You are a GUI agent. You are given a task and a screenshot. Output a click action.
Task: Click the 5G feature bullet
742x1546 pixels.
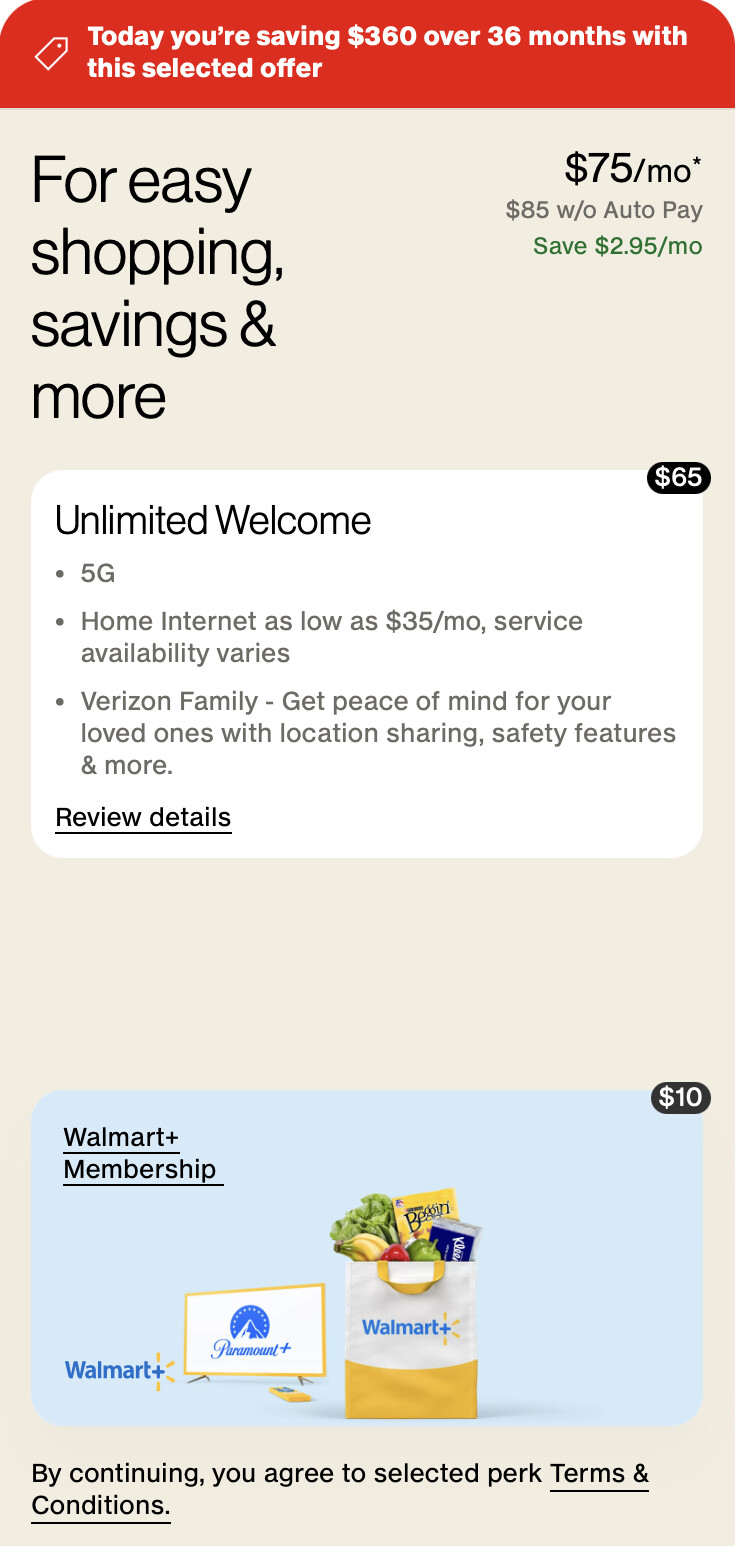click(x=98, y=573)
